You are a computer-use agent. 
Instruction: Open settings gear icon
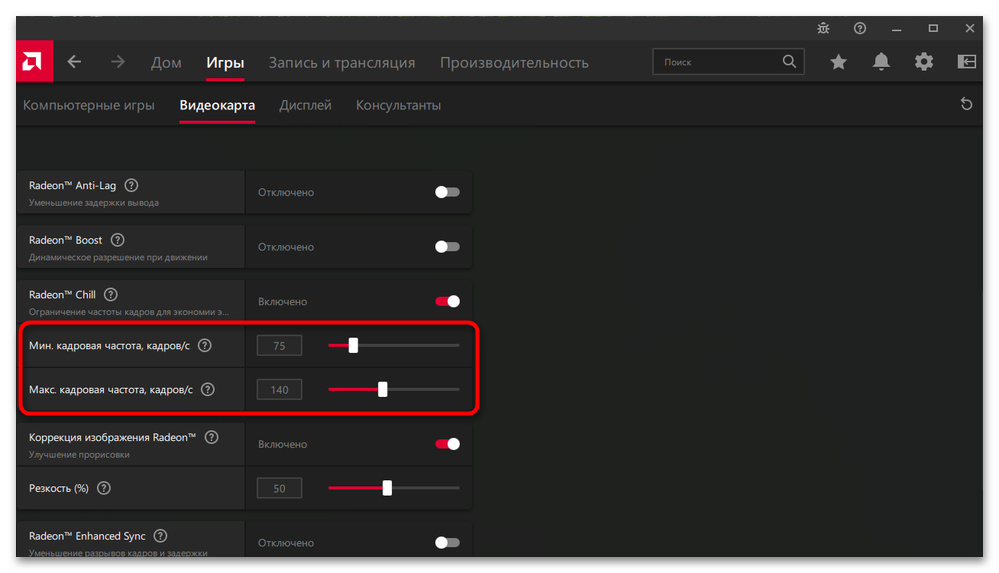(924, 62)
